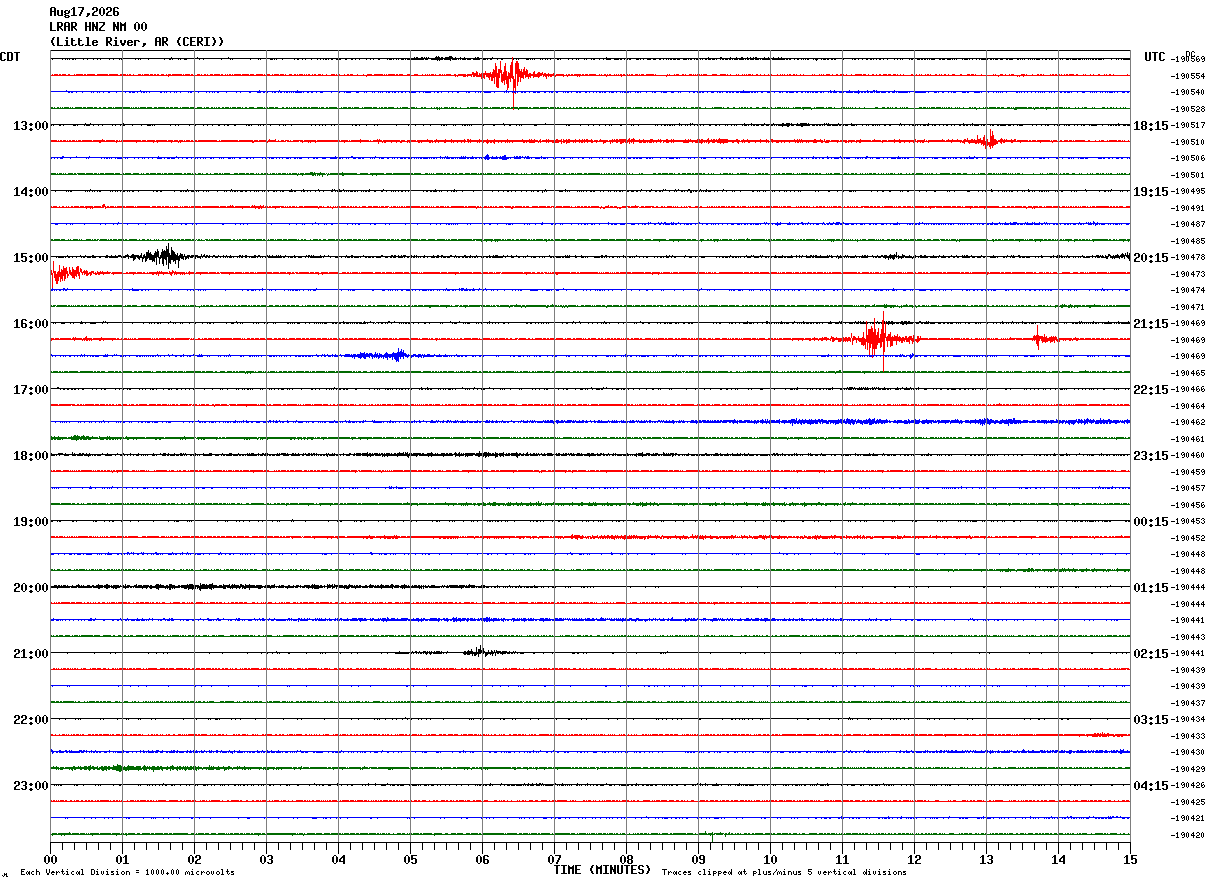Click the -190569 DC offset value
The image size is (1210, 886).
coord(1187,60)
